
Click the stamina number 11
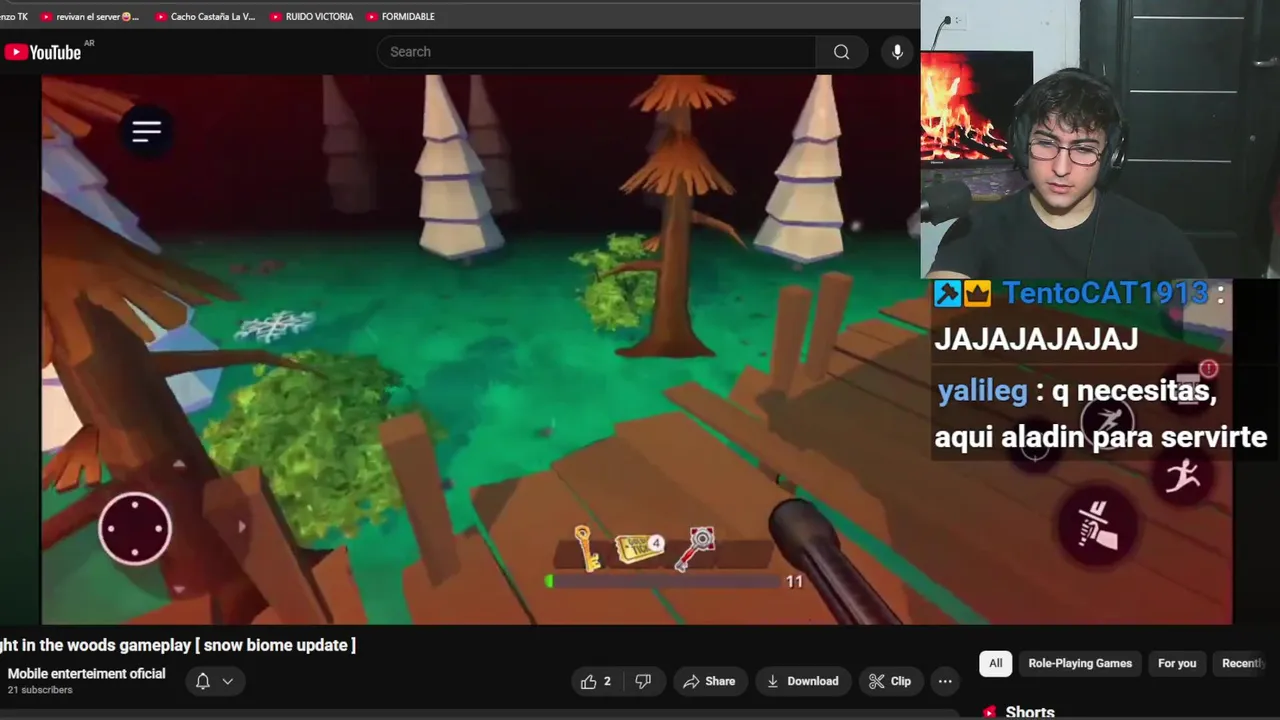794,582
